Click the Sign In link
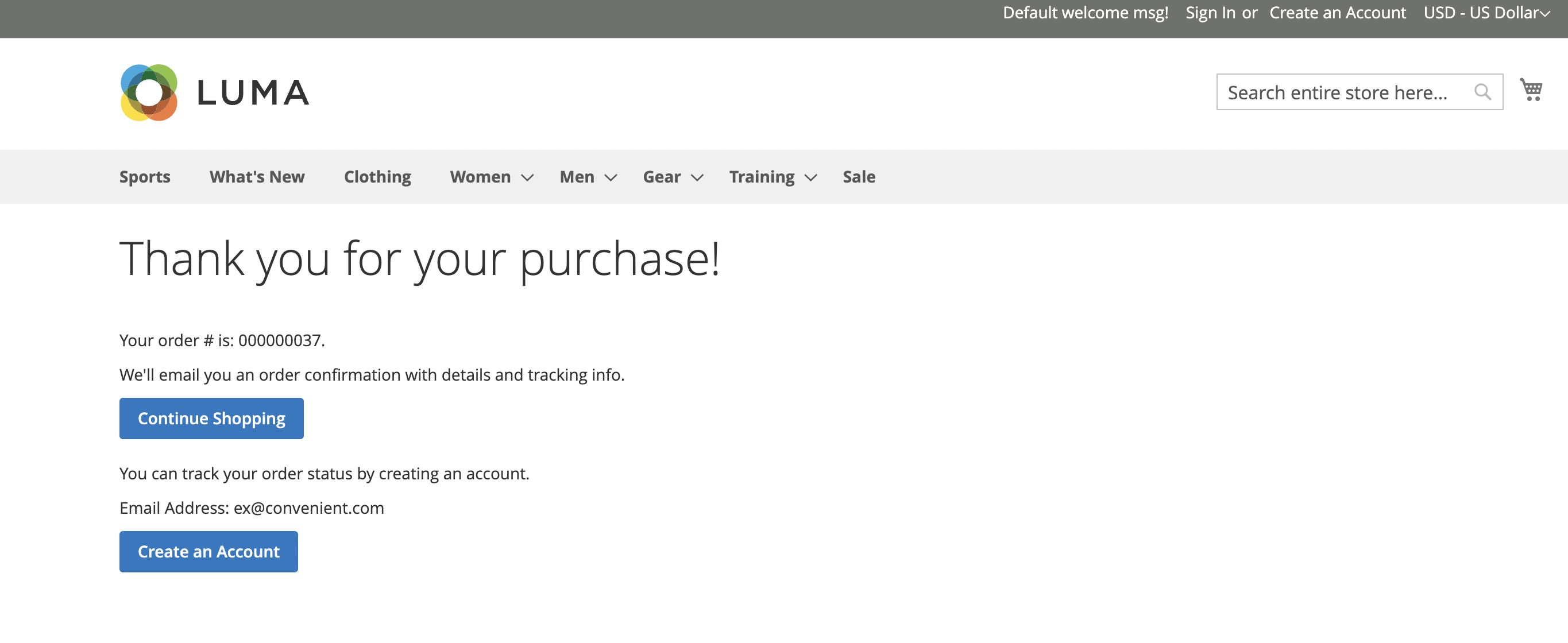The width and height of the screenshot is (1568, 643). tap(1210, 13)
